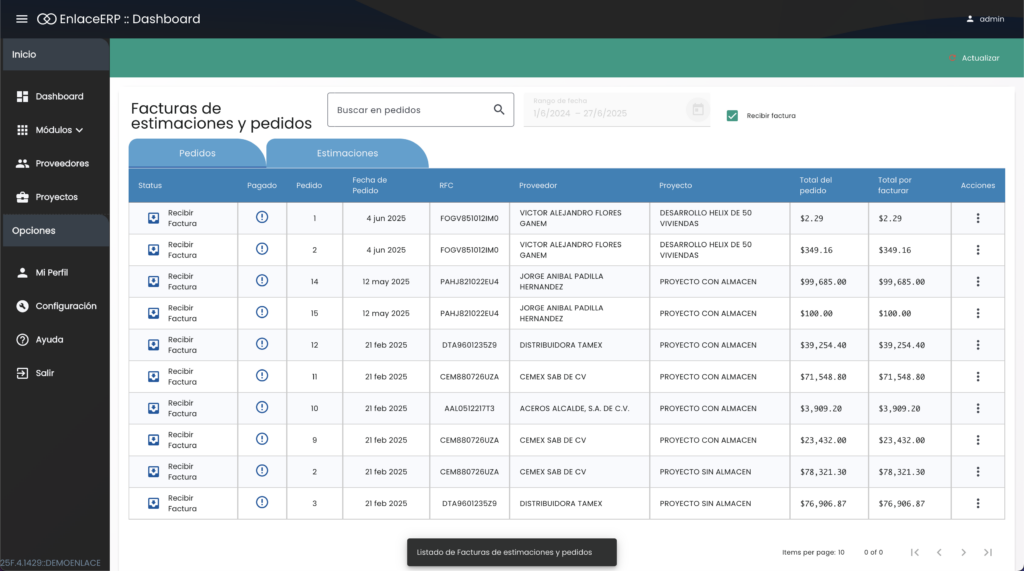Jump to last page in paginator
Screen dimensions: 1024x571
tap(988, 552)
